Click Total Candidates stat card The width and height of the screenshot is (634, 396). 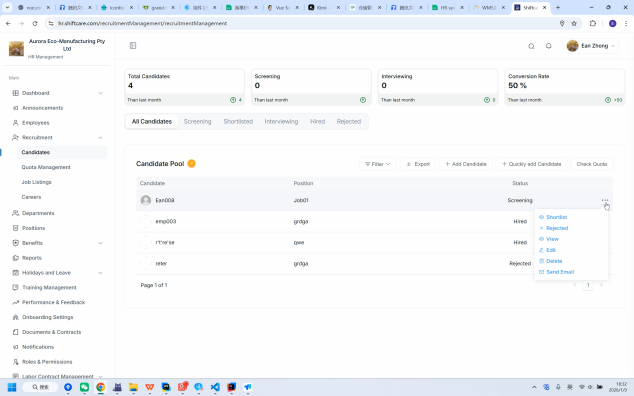[x=184, y=87]
